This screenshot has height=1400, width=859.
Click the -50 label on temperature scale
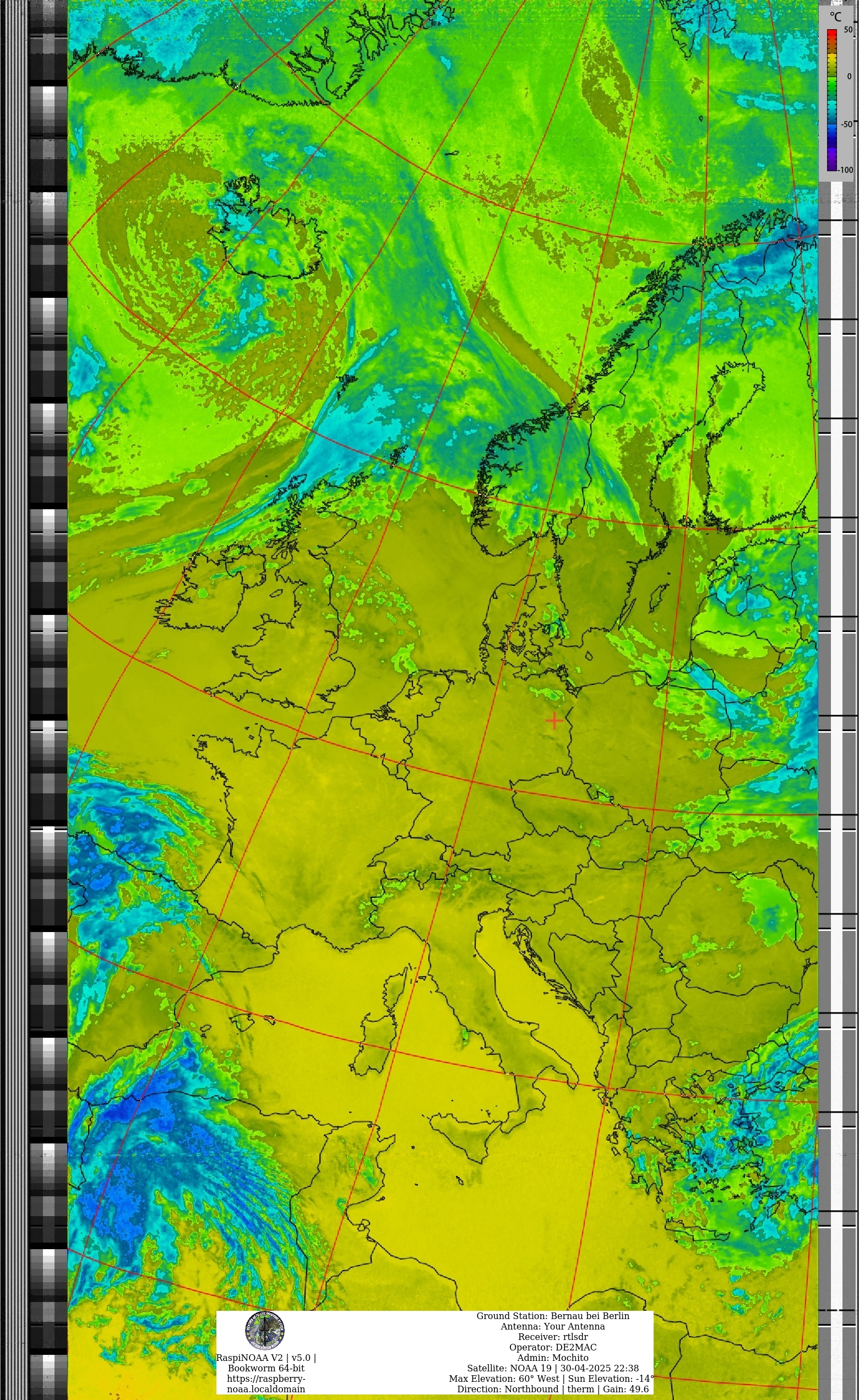[846, 124]
